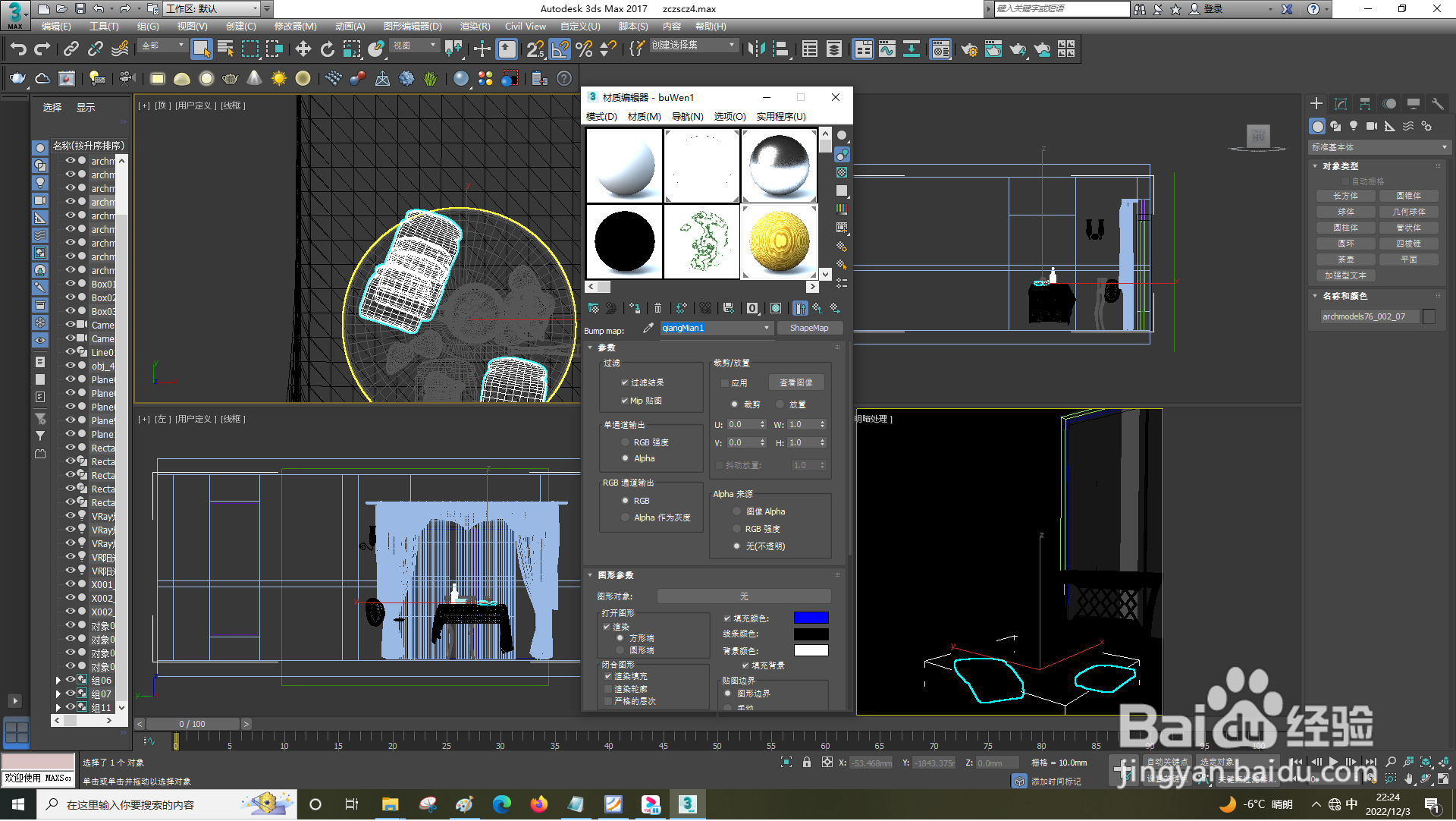
Task: Choose the Select and Move tool
Action: pyautogui.click(x=303, y=49)
